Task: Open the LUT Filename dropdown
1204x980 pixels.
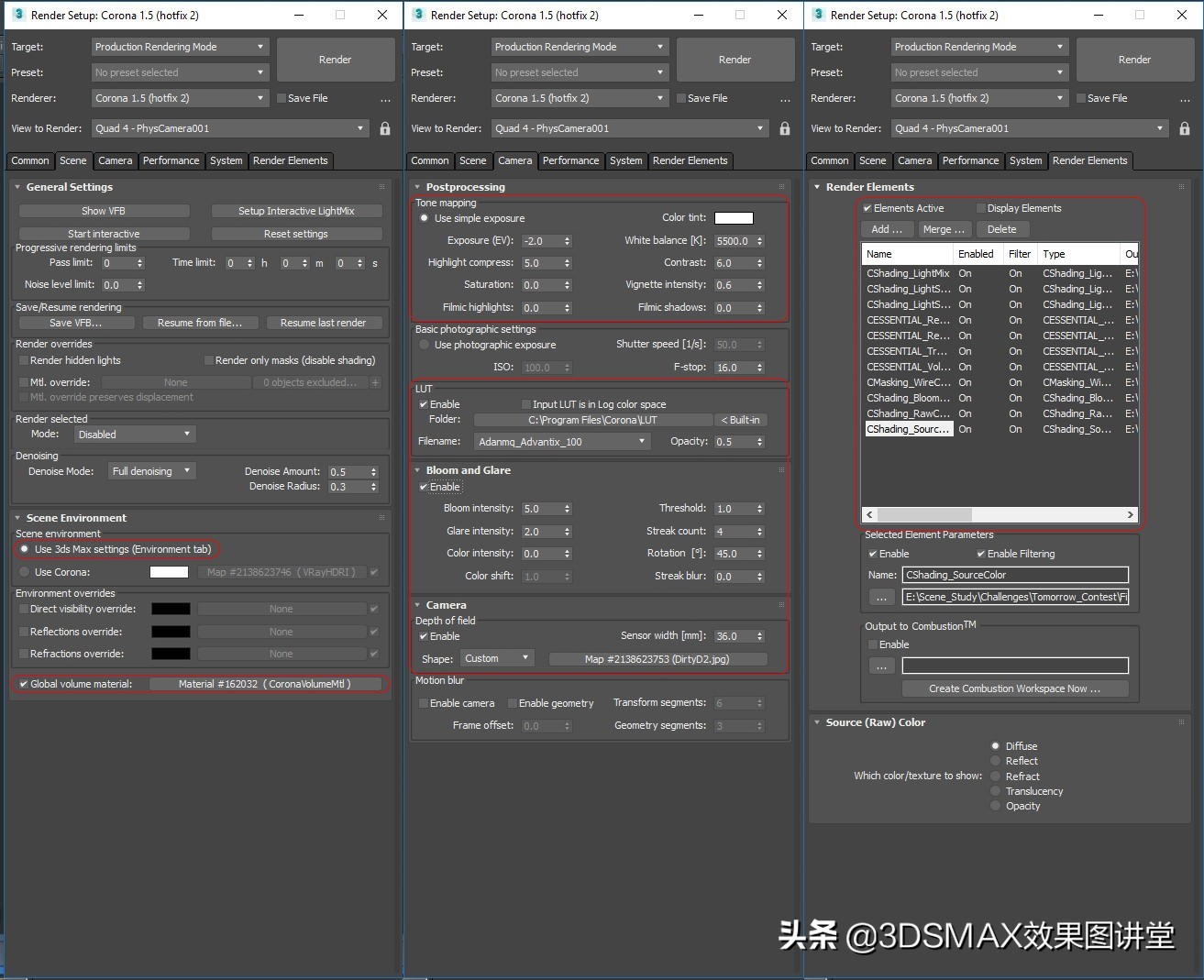Action: click(x=561, y=442)
